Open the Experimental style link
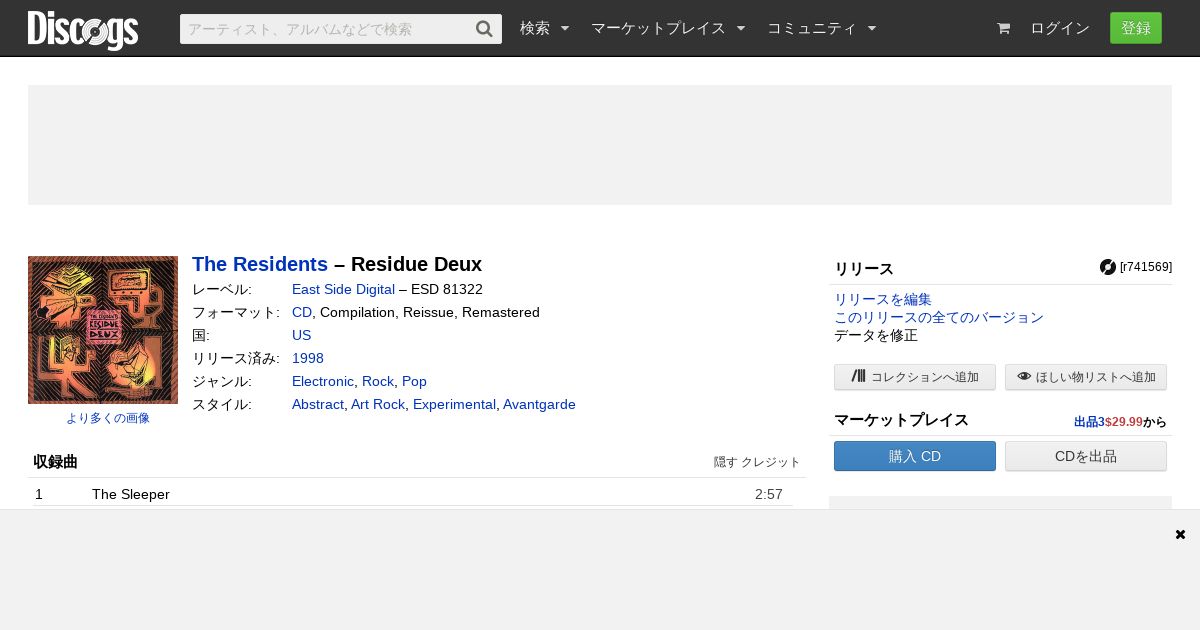Image resolution: width=1200 pixels, height=630 pixels. coord(454,404)
